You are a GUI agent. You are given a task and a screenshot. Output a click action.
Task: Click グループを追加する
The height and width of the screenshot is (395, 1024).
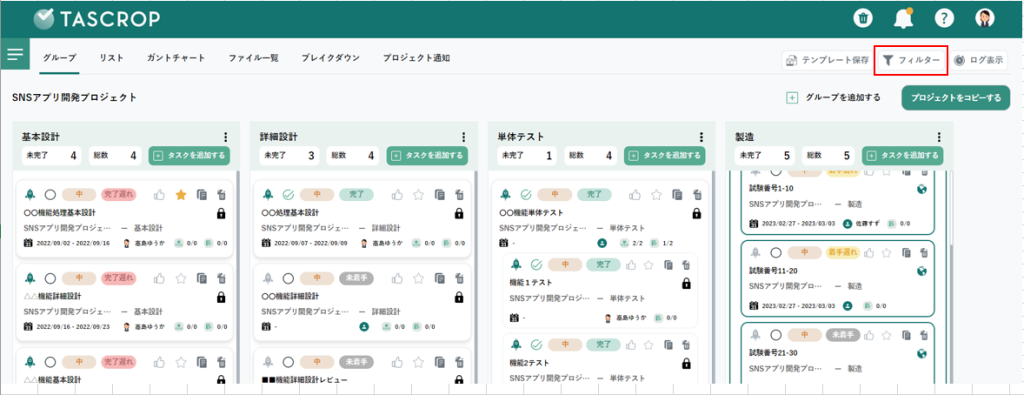833,97
